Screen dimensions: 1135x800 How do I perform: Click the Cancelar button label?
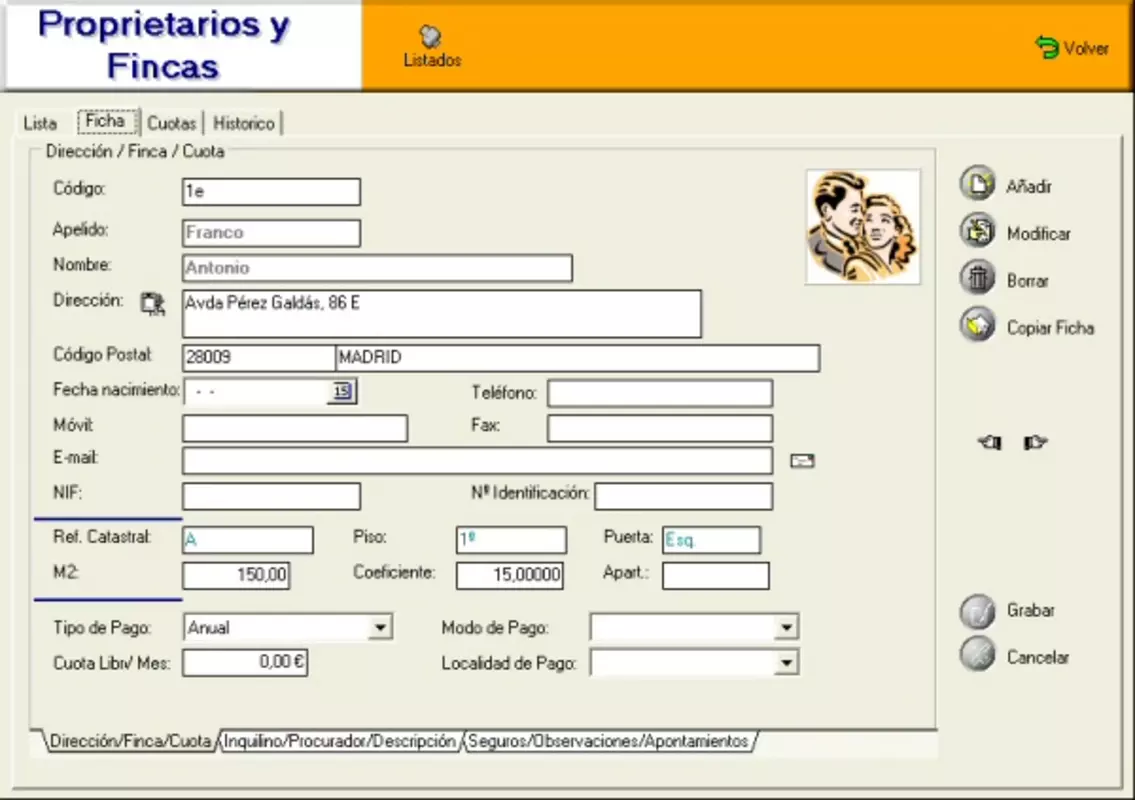(x=1038, y=657)
